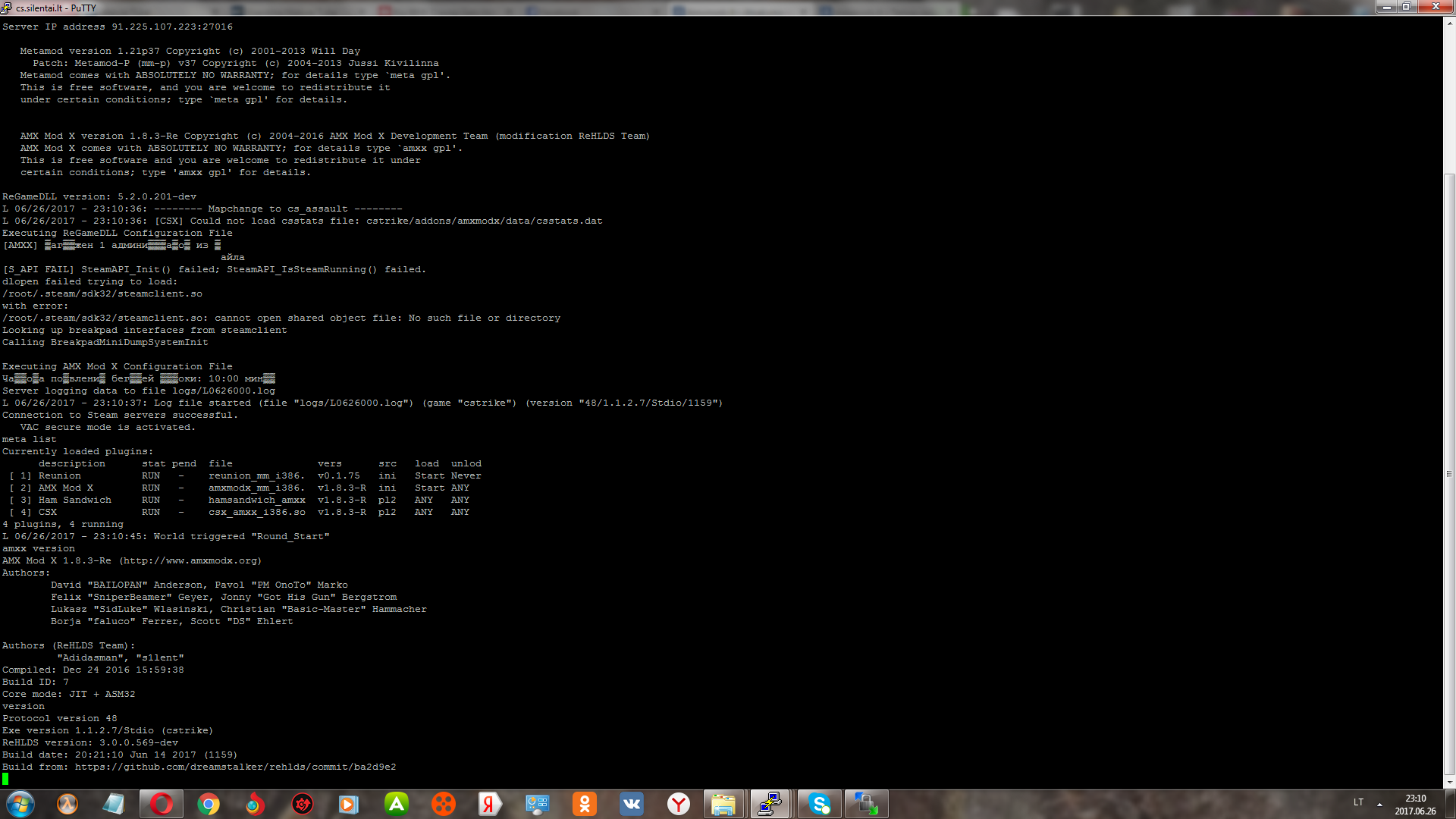Click the PuTTY icon in title bar
Image resolution: width=1456 pixels, height=819 pixels.
coord(7,8)
